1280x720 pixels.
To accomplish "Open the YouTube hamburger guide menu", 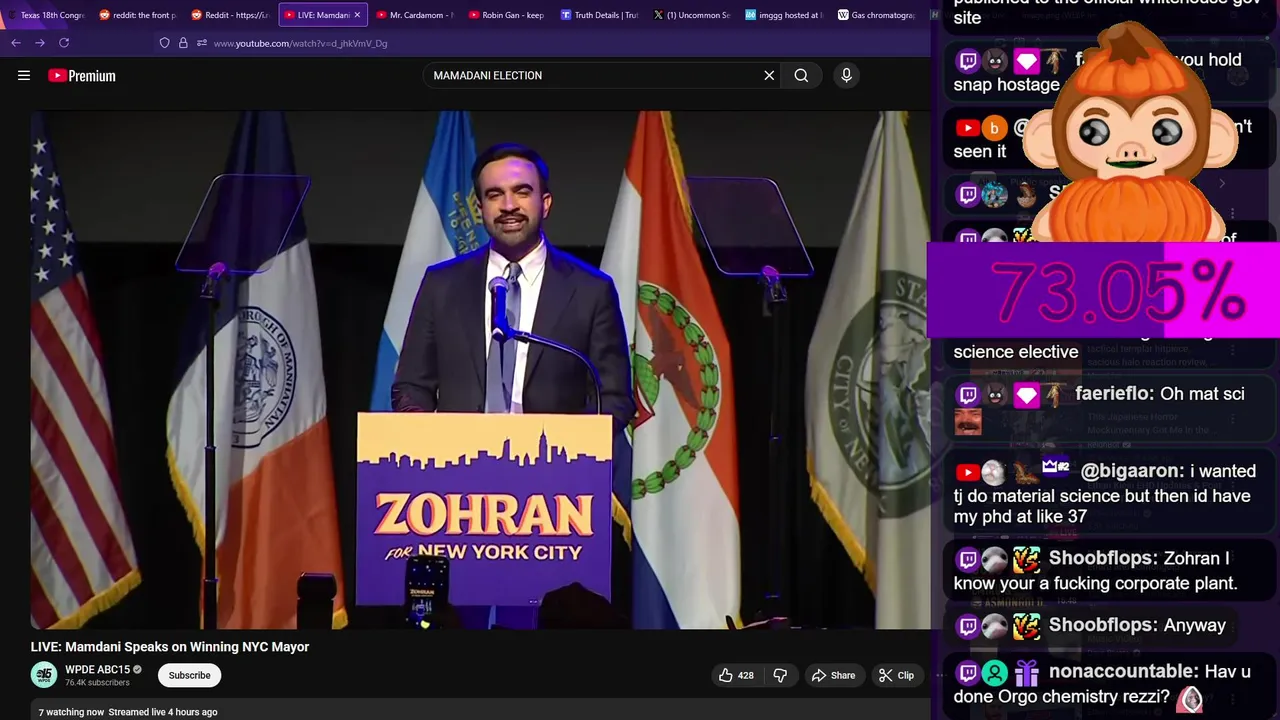I will pyautogui.click(x=24, y=75).
